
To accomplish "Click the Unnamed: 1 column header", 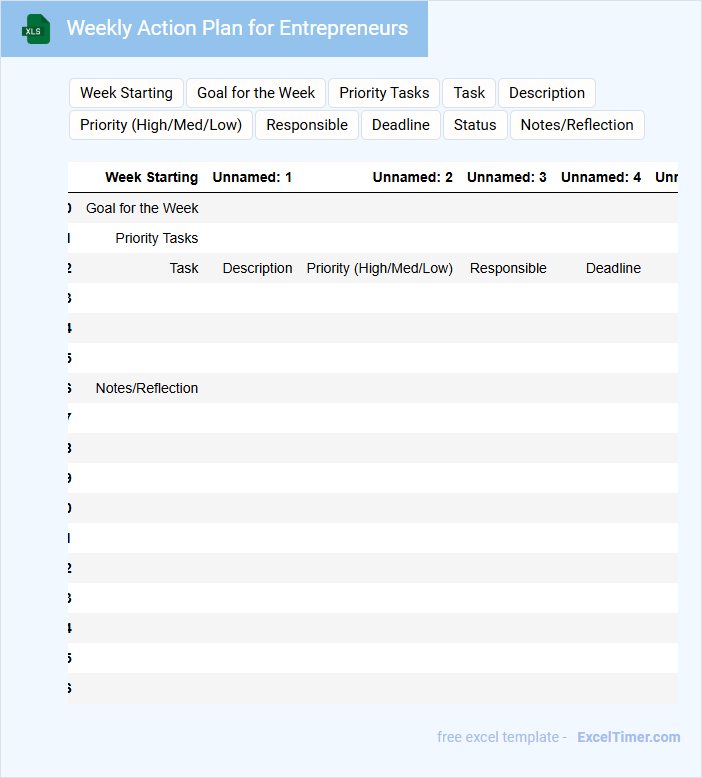I will tap(252, 177).
